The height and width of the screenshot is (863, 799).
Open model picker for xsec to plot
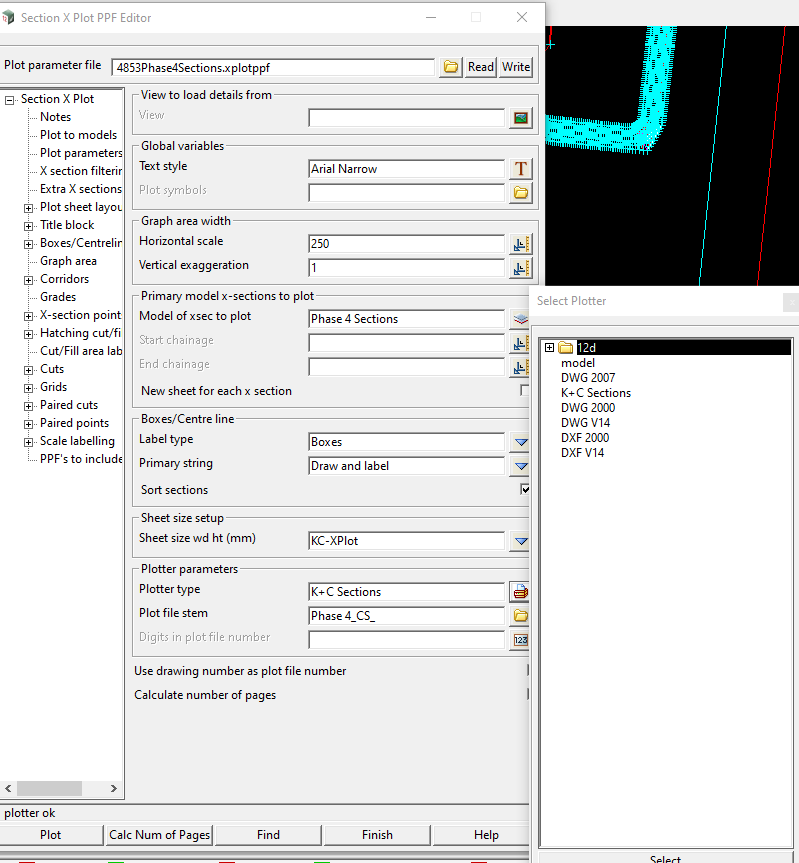point(519,319)
